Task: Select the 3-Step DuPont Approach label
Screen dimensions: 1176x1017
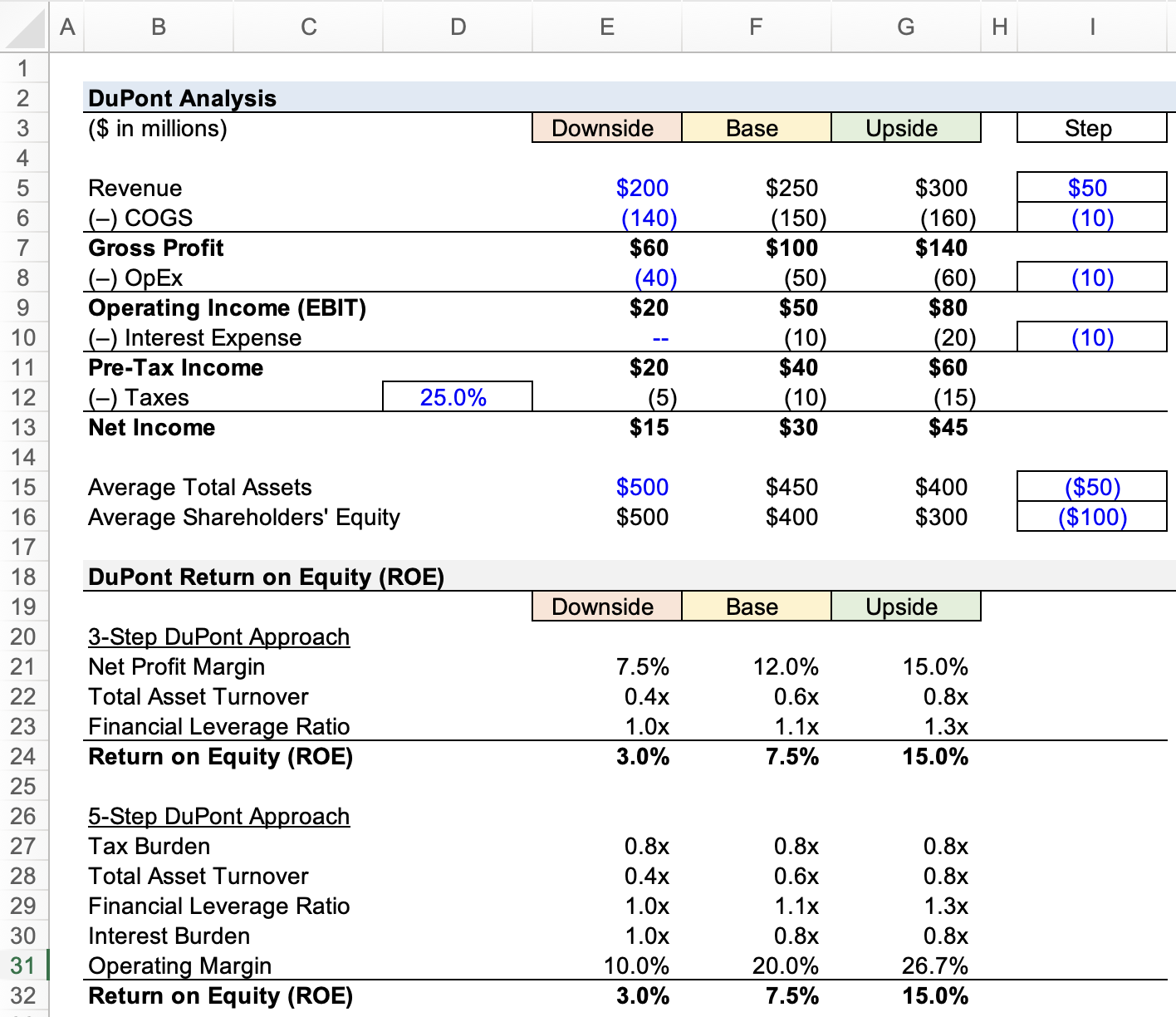Action: (x=219, y=636)
